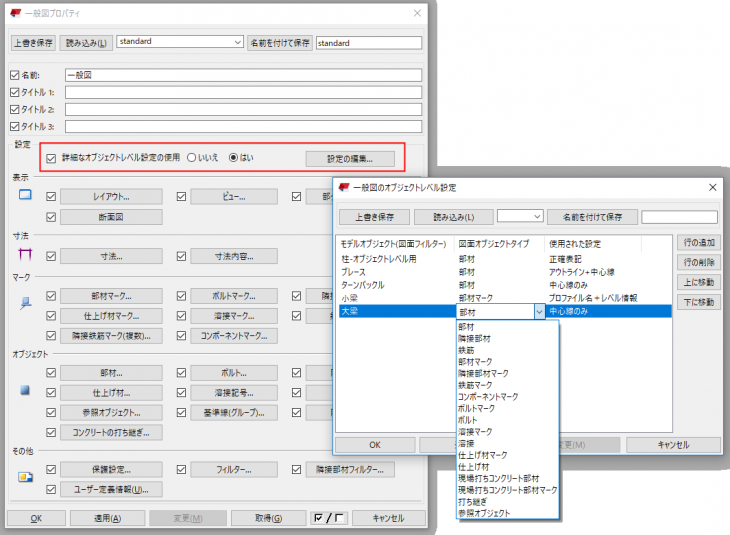Choose ボルトマーク from the dropdown list
This screenshot has height=535, width=730.
point(478,408)
